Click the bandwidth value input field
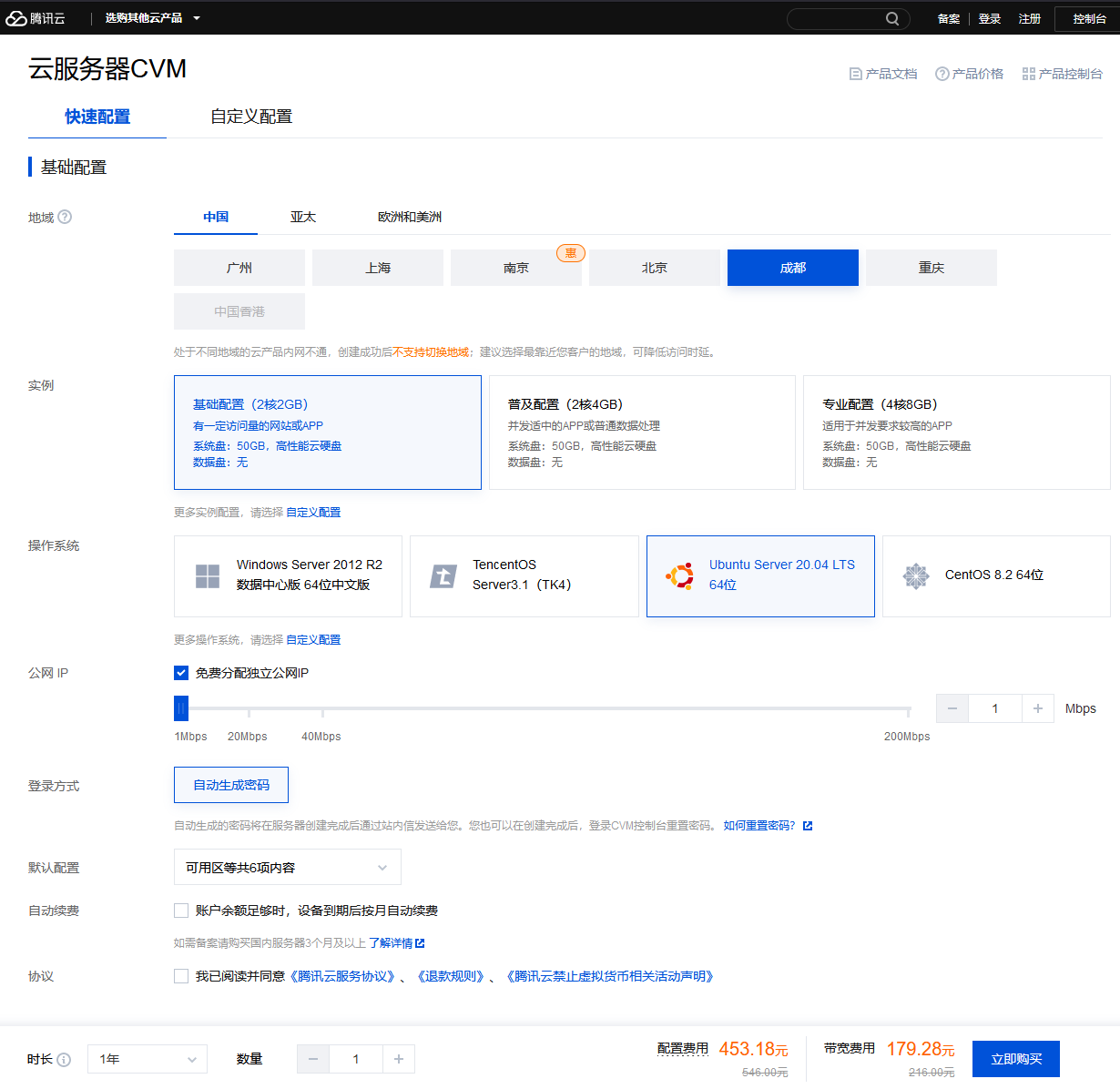The image size is (1120, 1089). 995,708
